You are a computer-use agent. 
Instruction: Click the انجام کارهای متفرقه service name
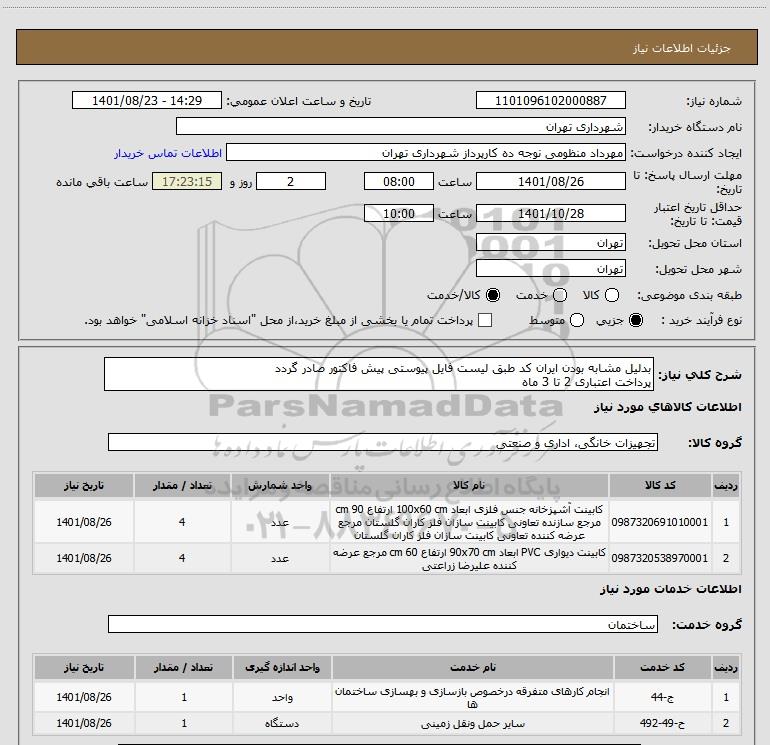(472, 697)
